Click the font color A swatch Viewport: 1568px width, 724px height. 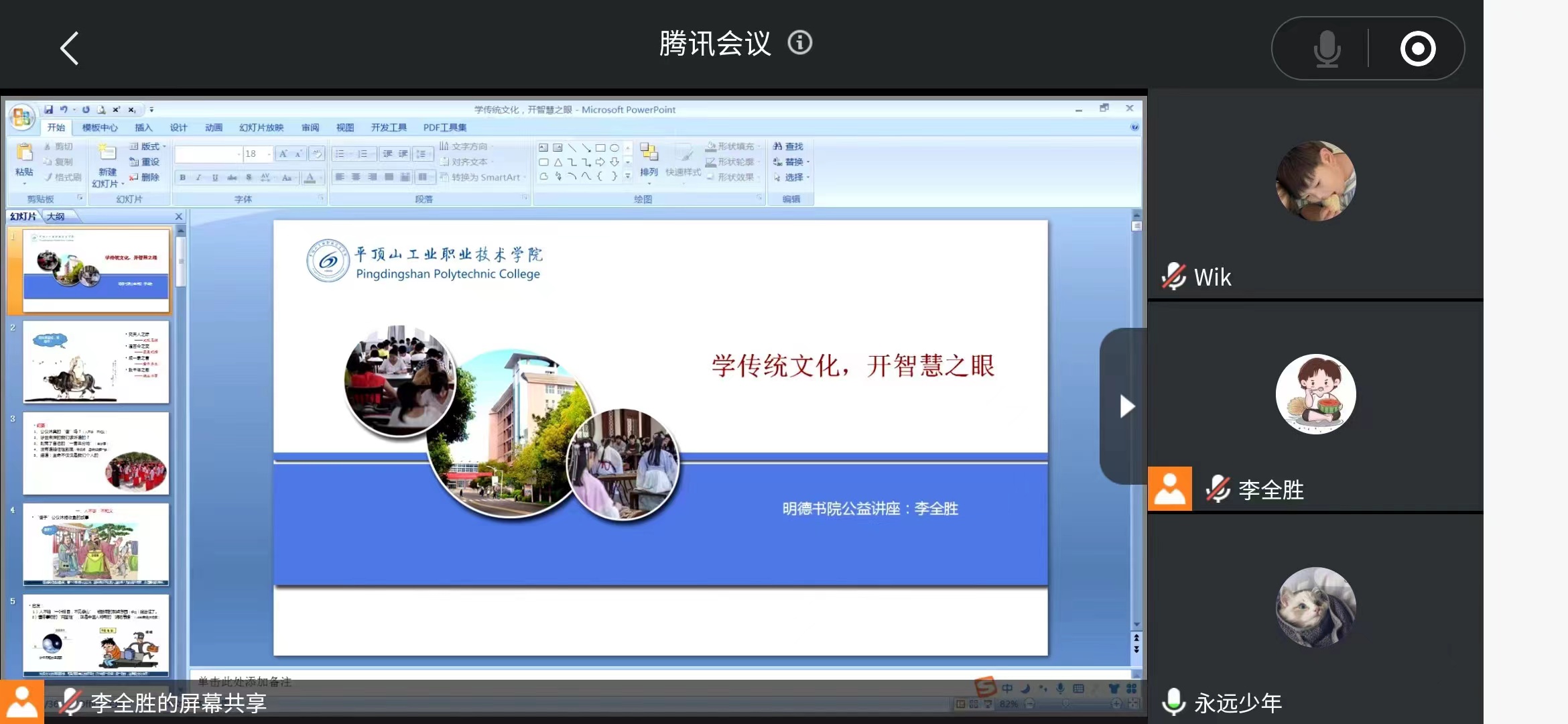pos(310,178)
